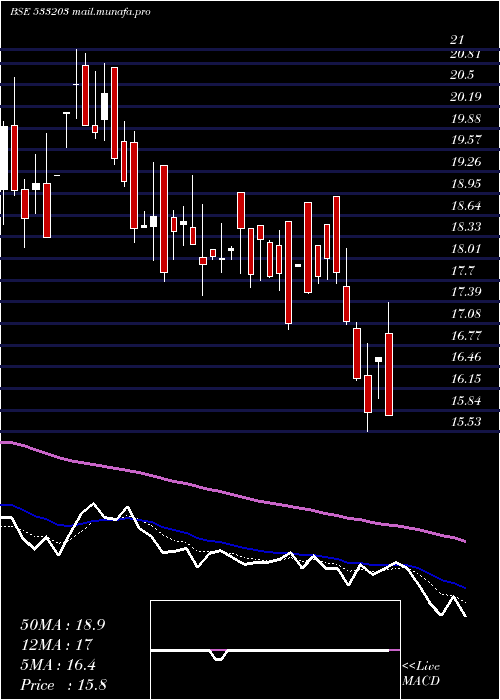
Task: Click the 17.39 price axis label
Action: tap(465, 292)
